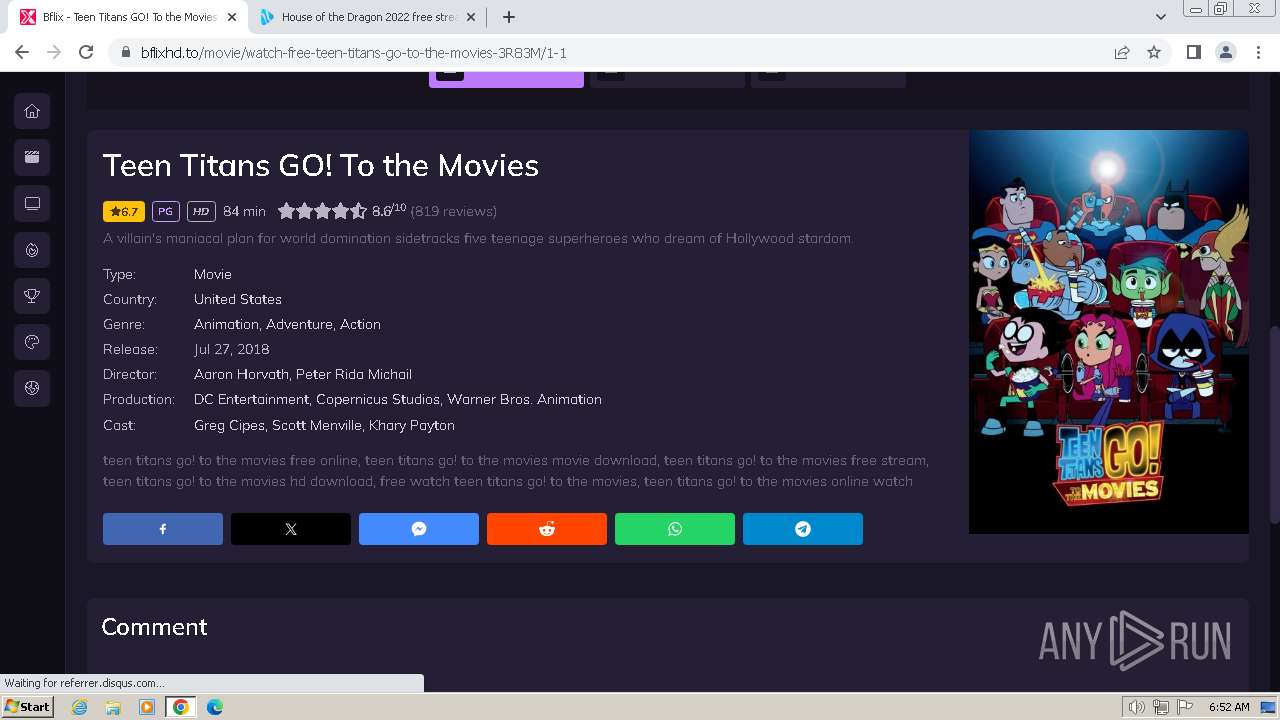
Task: Open the Action genre link
Action: point(360,324)
